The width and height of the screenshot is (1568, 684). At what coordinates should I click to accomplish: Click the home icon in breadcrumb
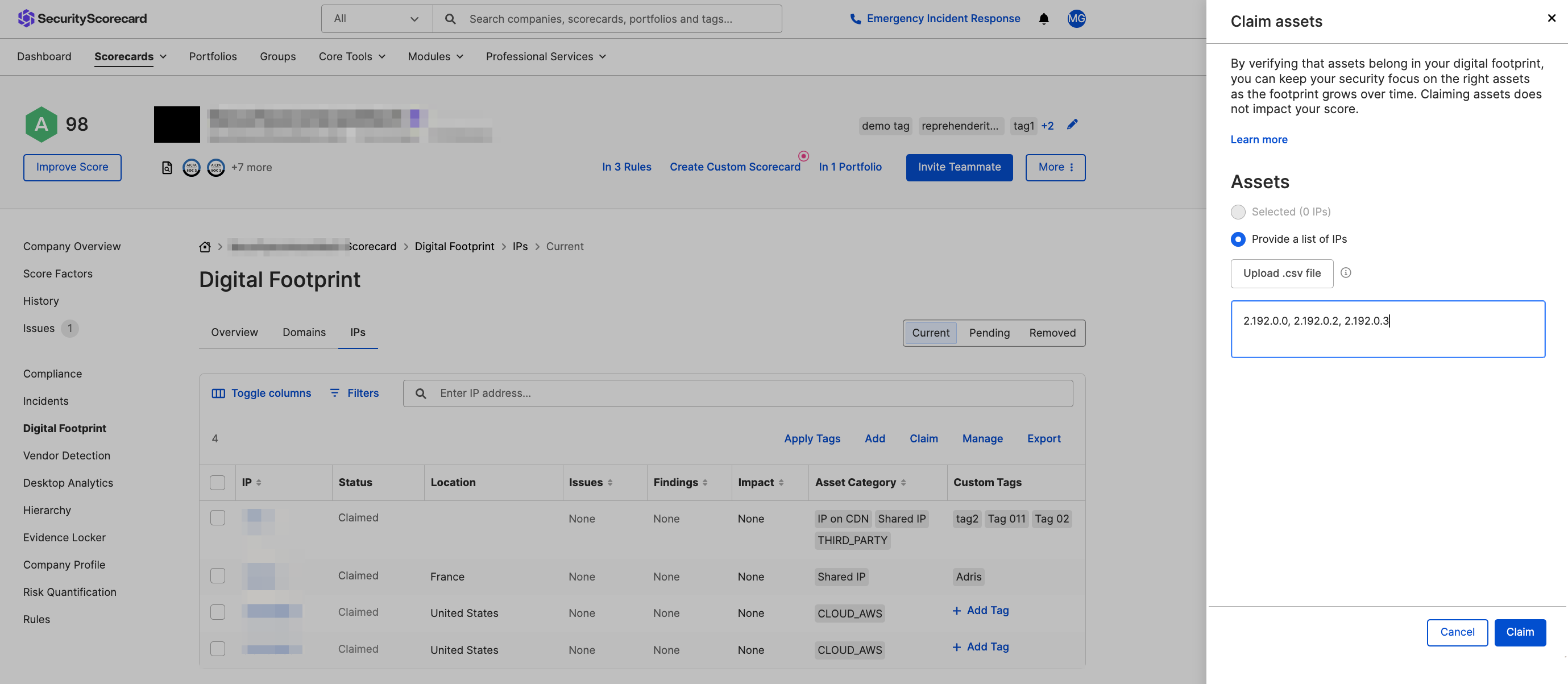coord(205,246)
